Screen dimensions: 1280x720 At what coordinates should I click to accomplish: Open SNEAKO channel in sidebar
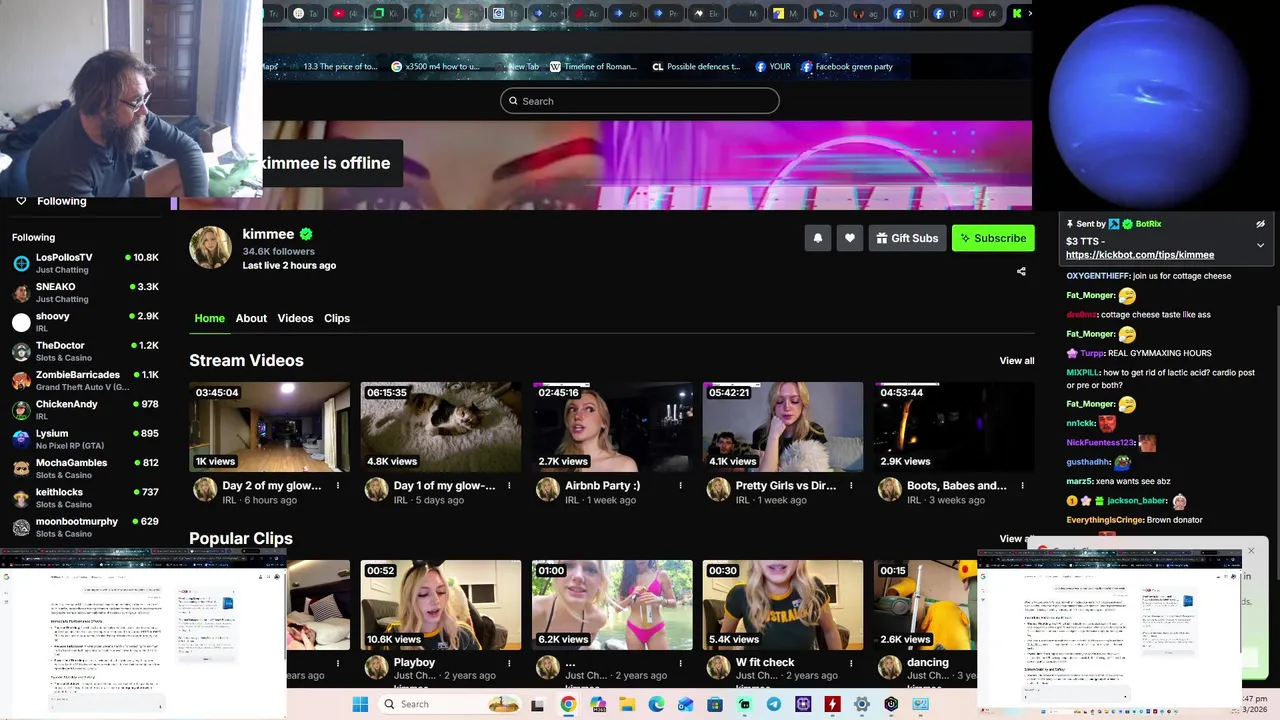pyautogui.click(x=86, y=292)
